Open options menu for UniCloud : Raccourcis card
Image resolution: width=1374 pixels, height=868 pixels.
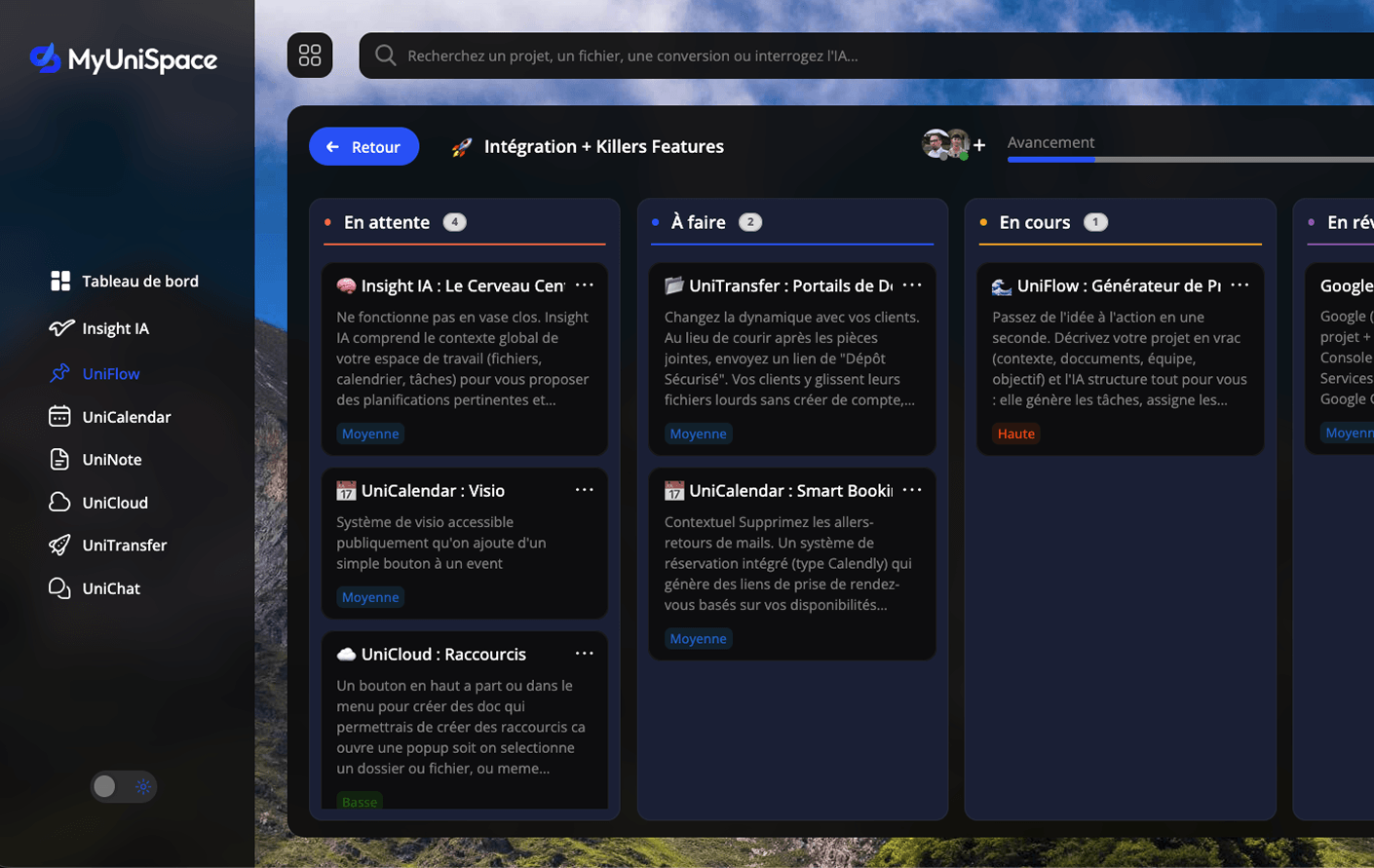pos(585,653)
